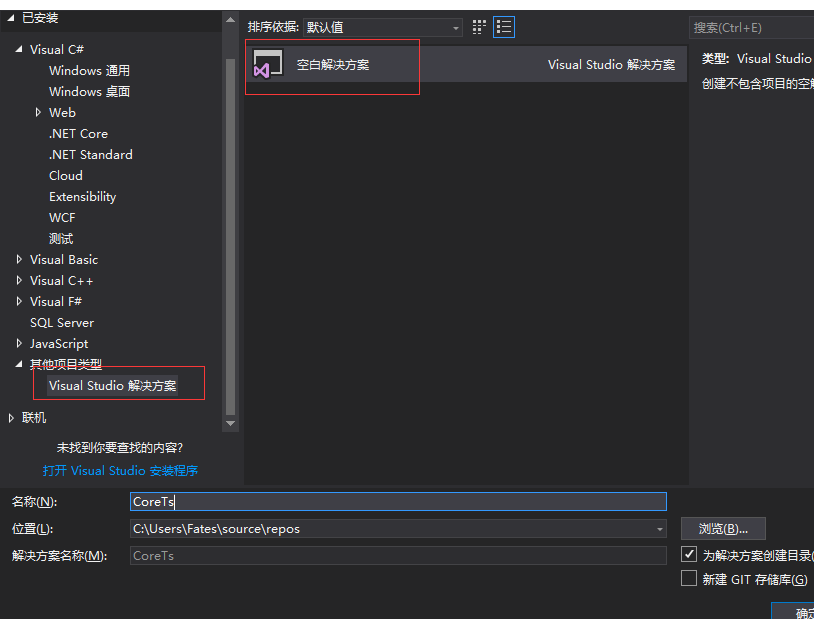Click the tree scrollbar up arrow
The image size is (814, 619).
(x=230, y=20)
